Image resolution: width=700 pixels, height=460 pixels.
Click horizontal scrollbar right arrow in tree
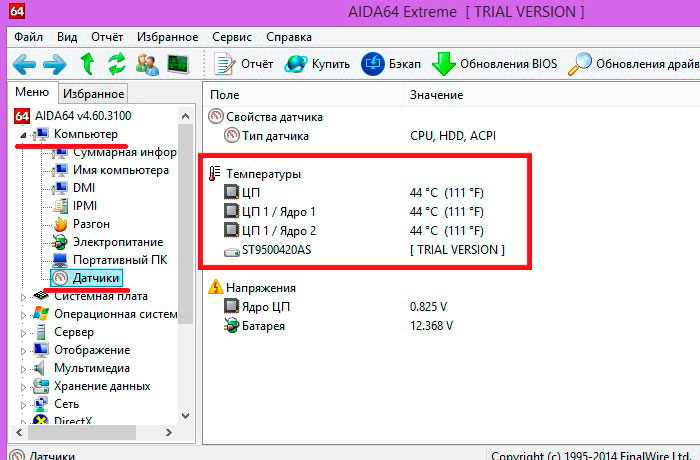(169, 432)
